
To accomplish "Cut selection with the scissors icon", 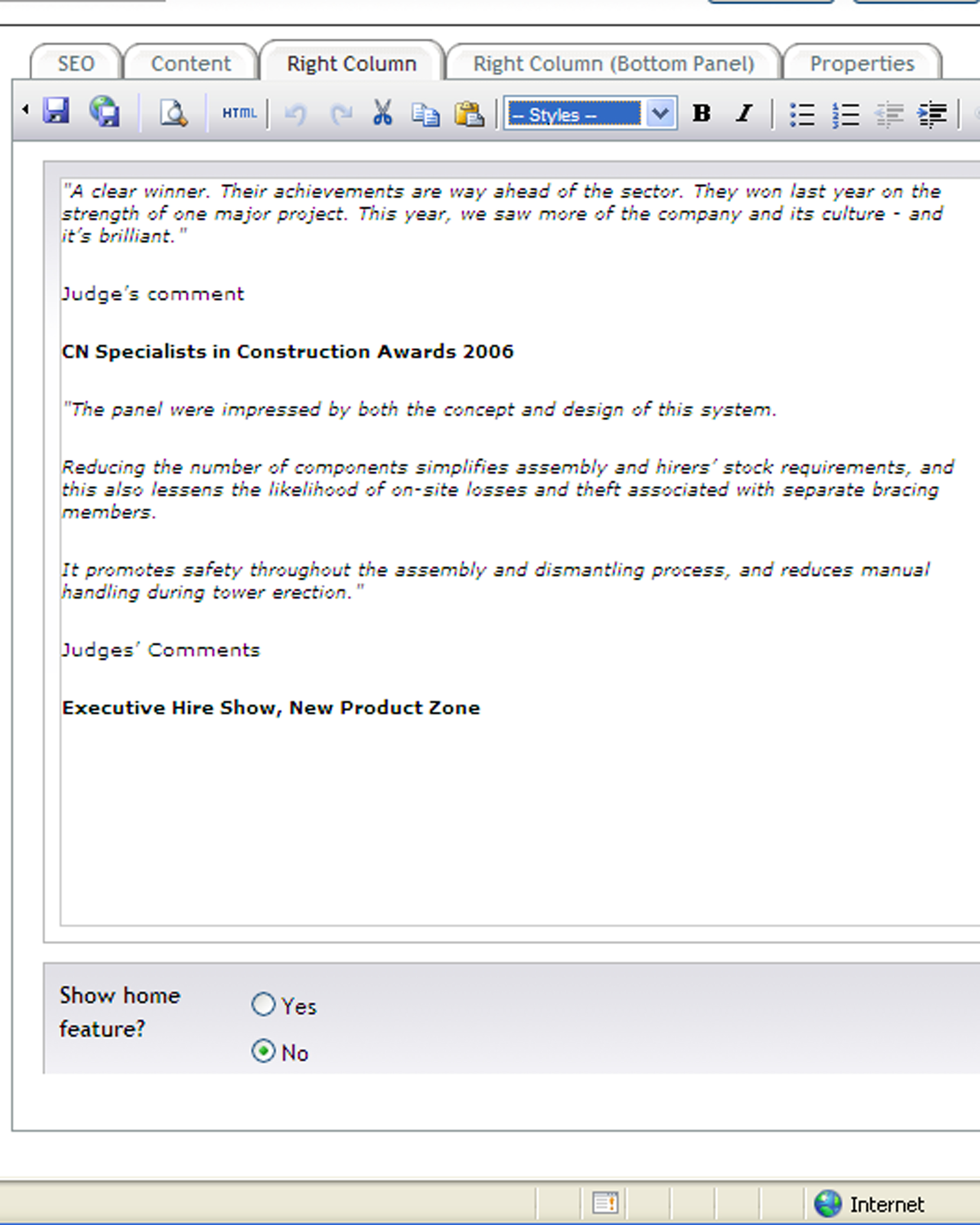I will pos(382,113).
